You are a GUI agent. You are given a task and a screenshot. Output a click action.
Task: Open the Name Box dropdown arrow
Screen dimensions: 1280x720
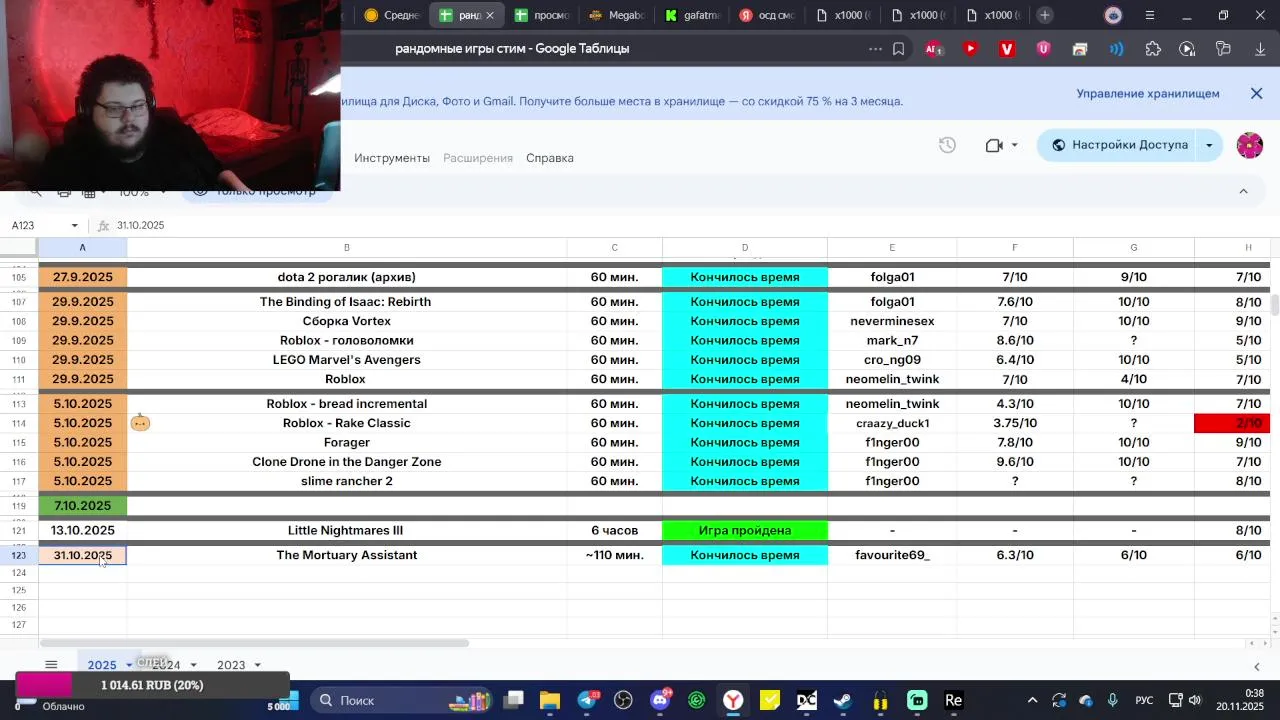point(74,226)
